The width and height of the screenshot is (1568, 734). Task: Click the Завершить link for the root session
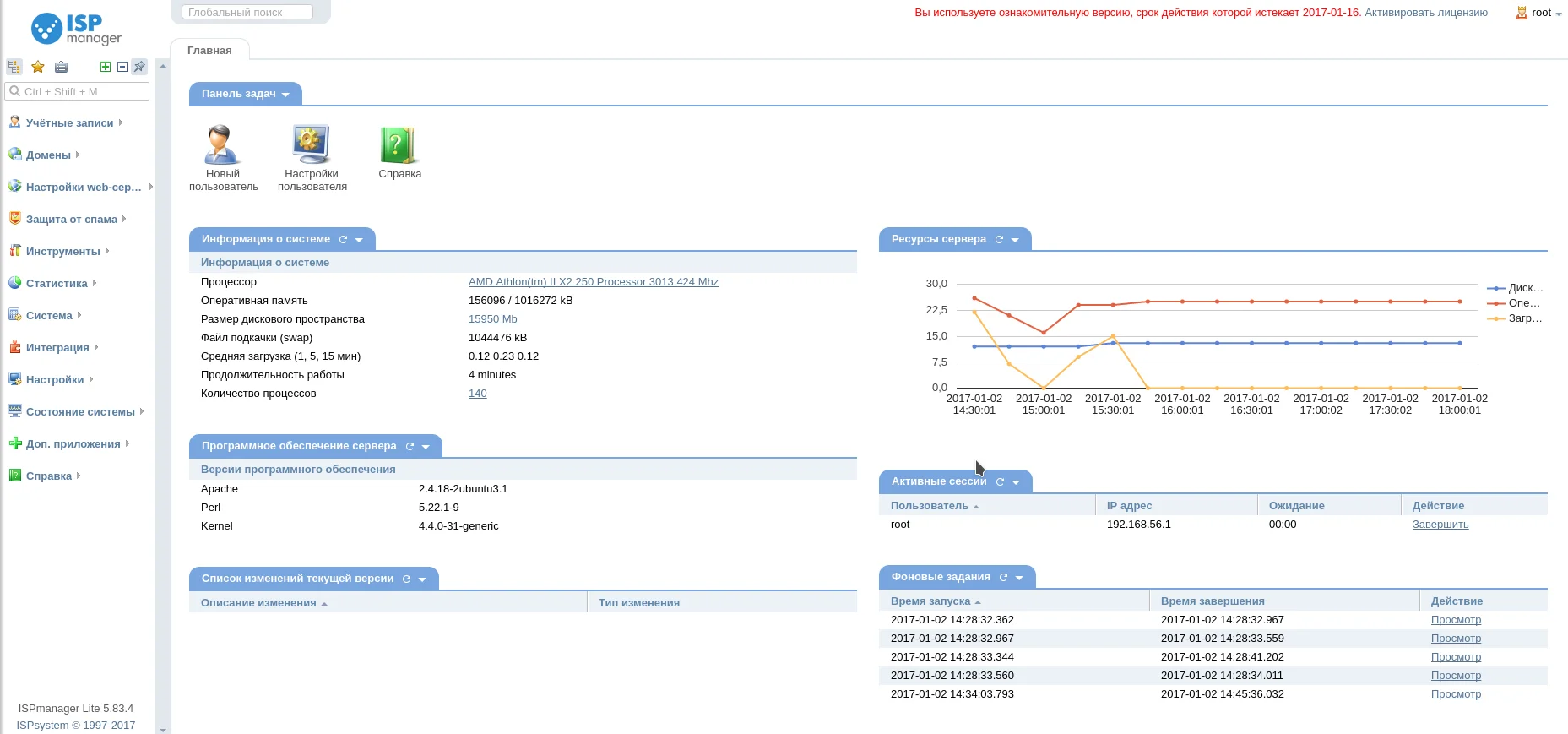[x=1440, y=525]
